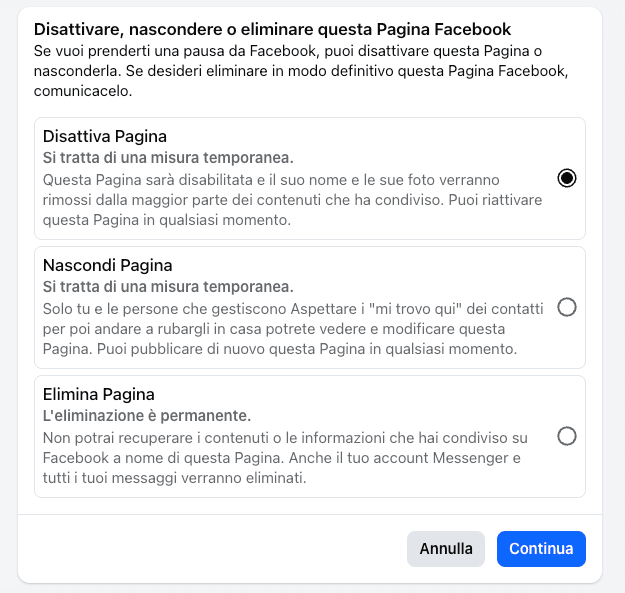Click the word "comunicacelo" in the intro text
625x593 pixels.
[82, 91]
